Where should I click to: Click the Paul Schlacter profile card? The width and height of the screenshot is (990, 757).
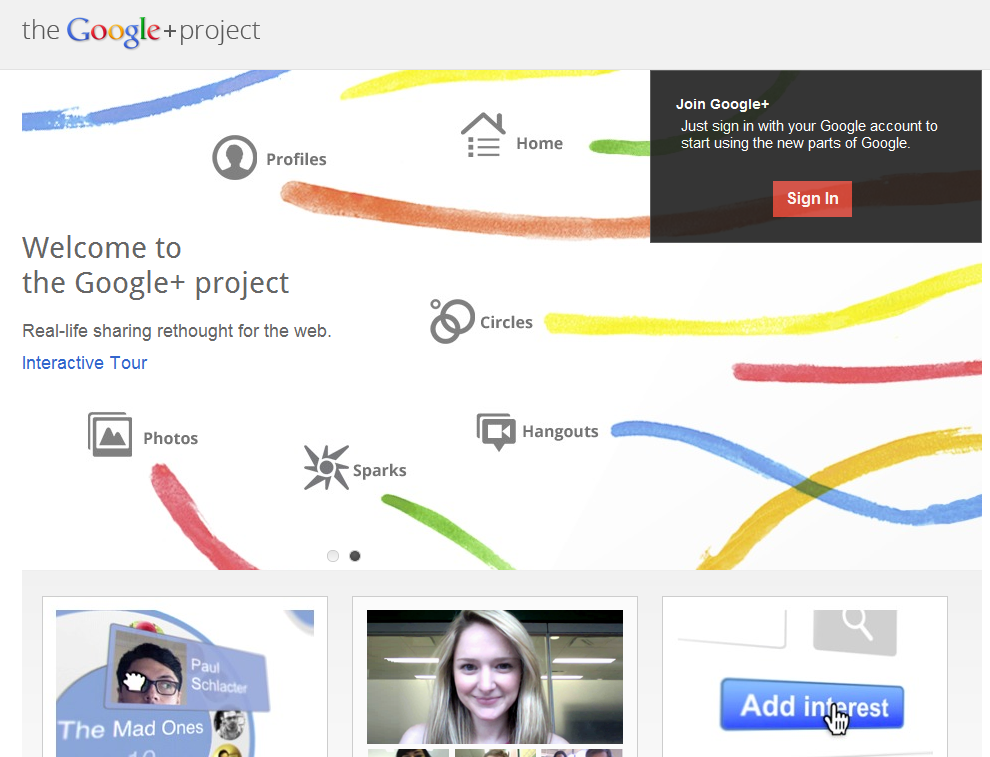(x=188, y=668)
